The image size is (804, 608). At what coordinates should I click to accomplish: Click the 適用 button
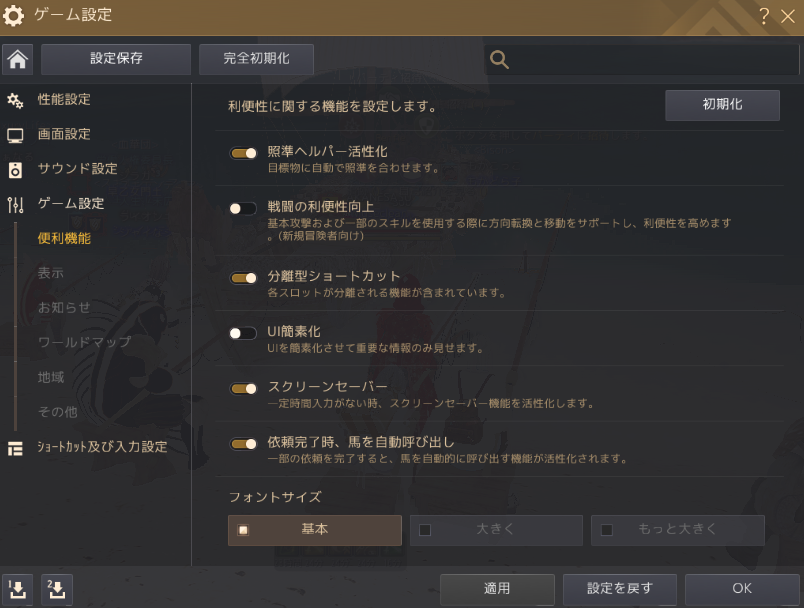tap(497, 589)
